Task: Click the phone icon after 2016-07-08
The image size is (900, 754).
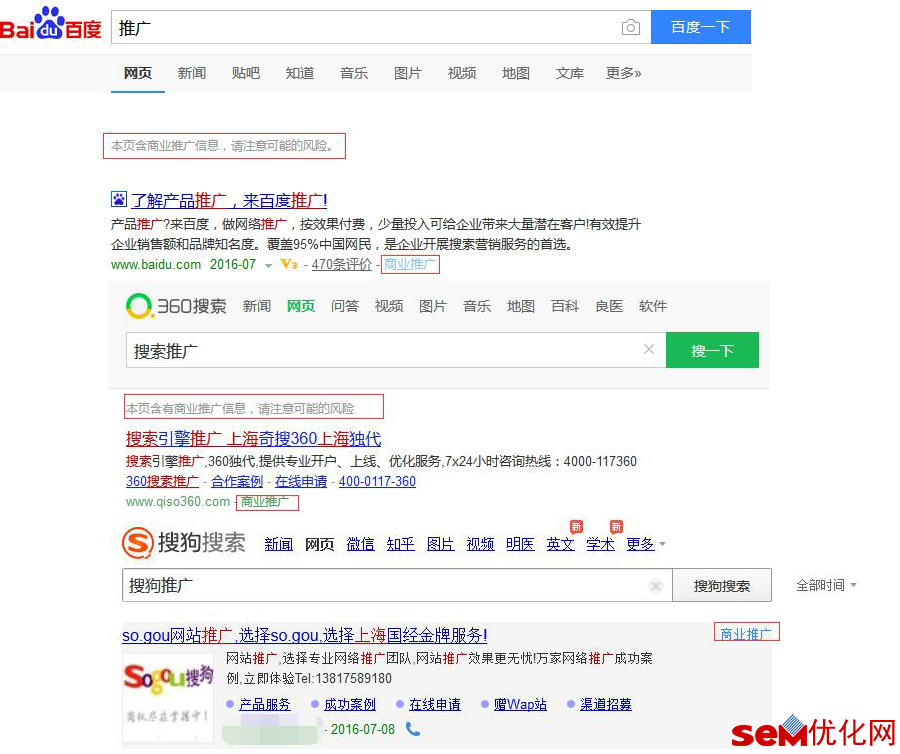Action: click(x=413, y=729)
